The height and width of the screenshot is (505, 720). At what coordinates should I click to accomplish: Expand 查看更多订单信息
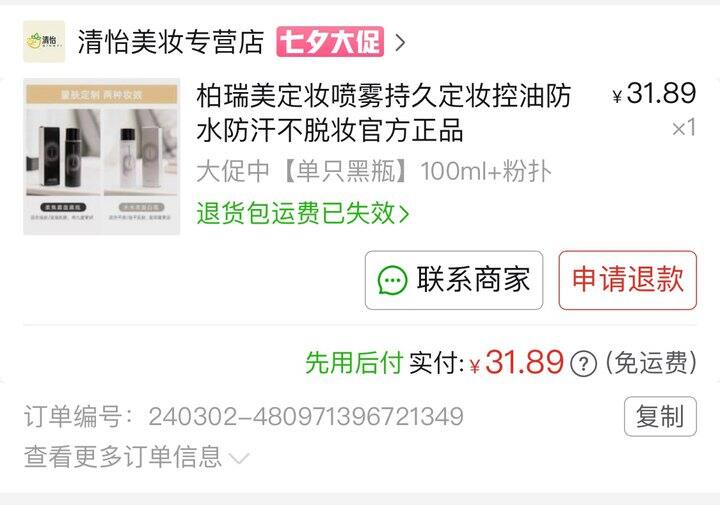(136, 457)
